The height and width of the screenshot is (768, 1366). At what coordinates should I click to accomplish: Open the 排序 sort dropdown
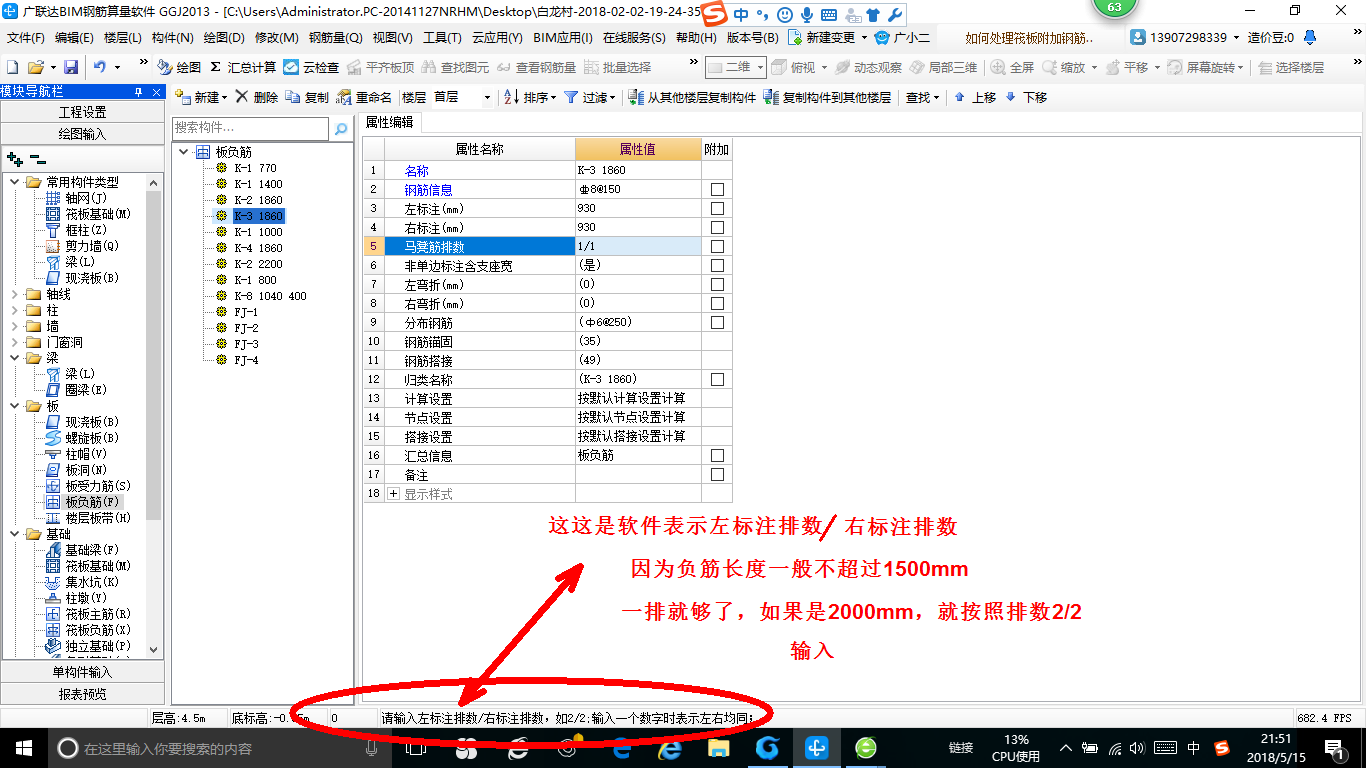coord(529,98)
